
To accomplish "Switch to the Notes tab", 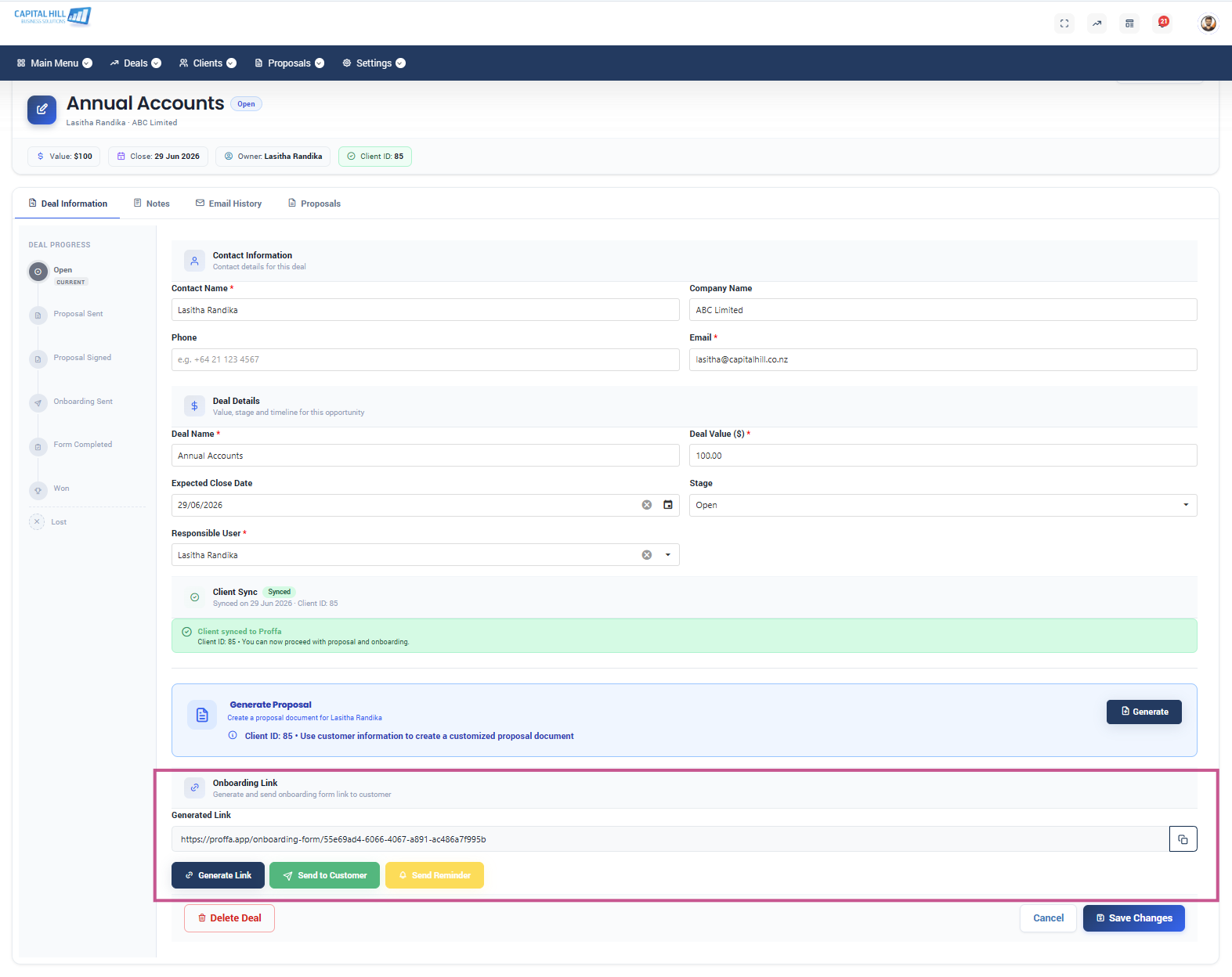I will (x=152, y=204).
